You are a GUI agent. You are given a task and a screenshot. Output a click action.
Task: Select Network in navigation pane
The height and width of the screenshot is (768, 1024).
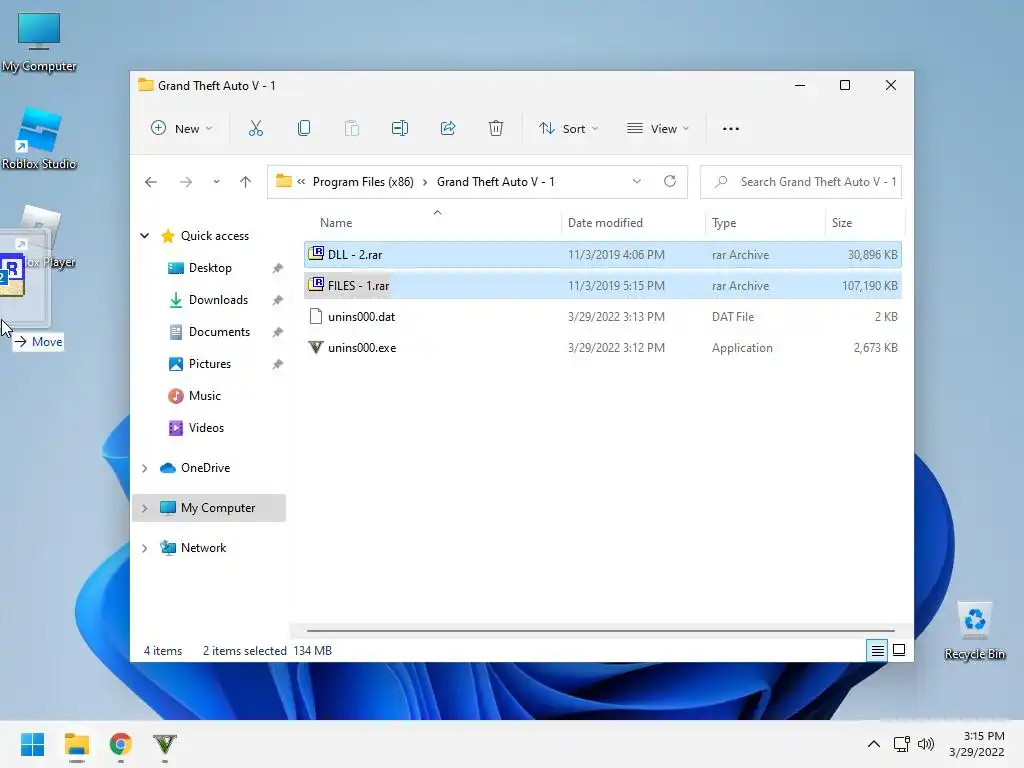point(204,548)
